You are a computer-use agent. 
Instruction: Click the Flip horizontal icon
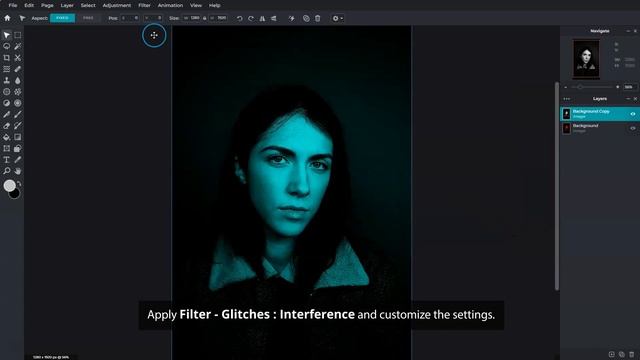[262, 18]
